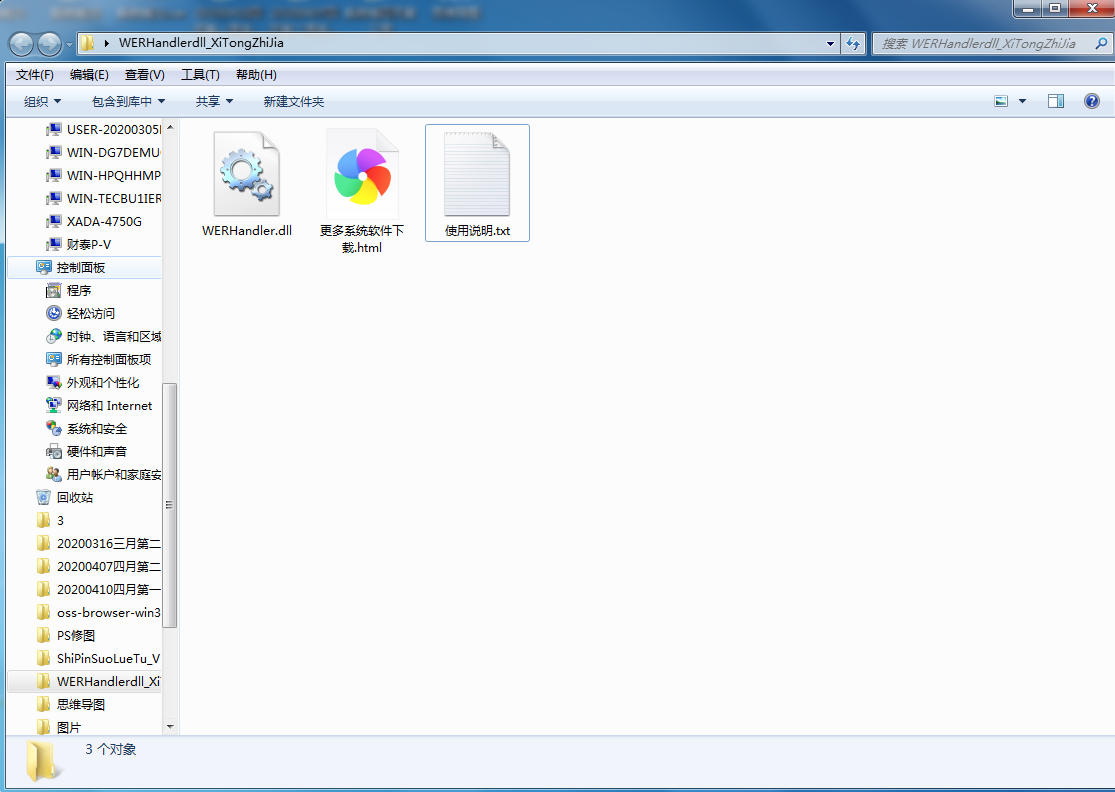Select the 使用说明.txt file icon
Screen dimensions: 1115x792
(x=476, y=173)
